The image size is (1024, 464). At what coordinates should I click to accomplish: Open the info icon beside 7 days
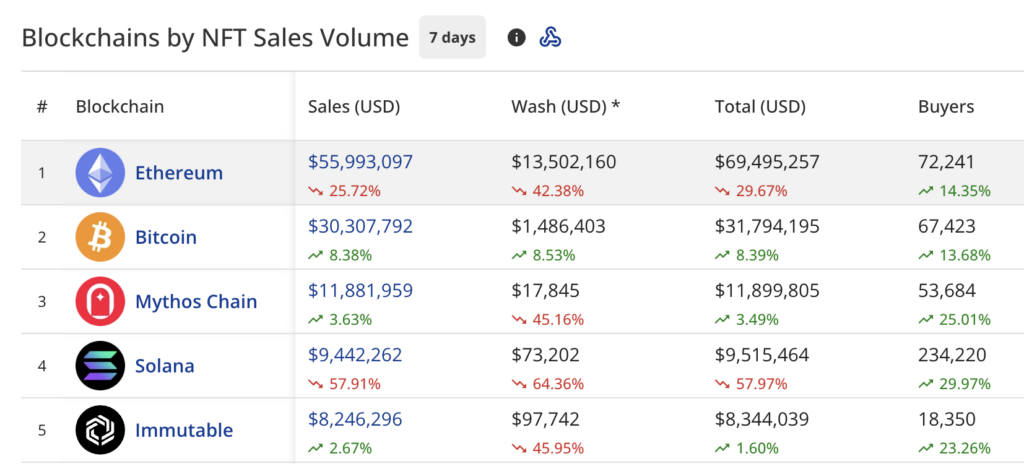[517, 38]
